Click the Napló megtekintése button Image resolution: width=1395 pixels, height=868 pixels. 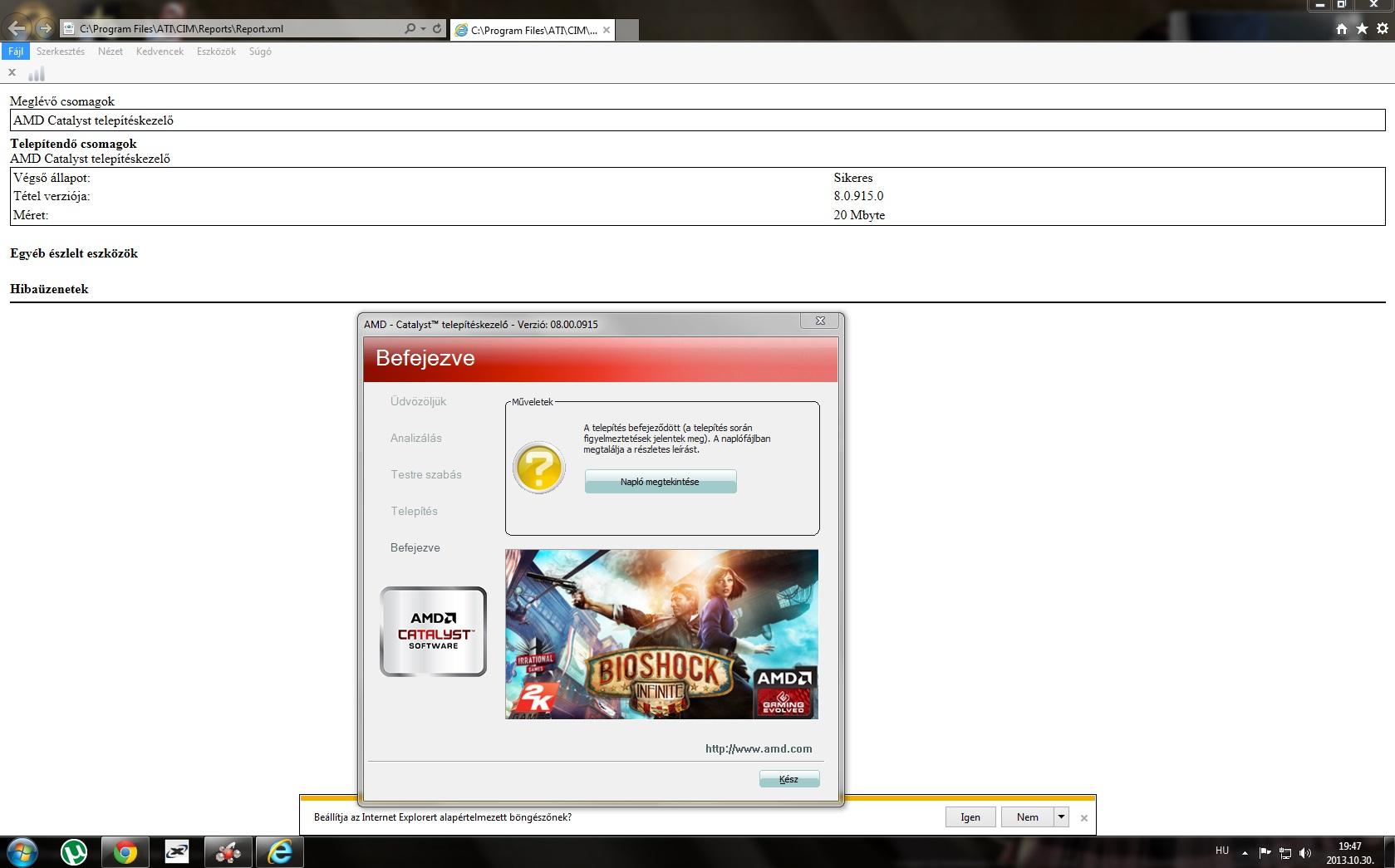(x=661, y=482)
